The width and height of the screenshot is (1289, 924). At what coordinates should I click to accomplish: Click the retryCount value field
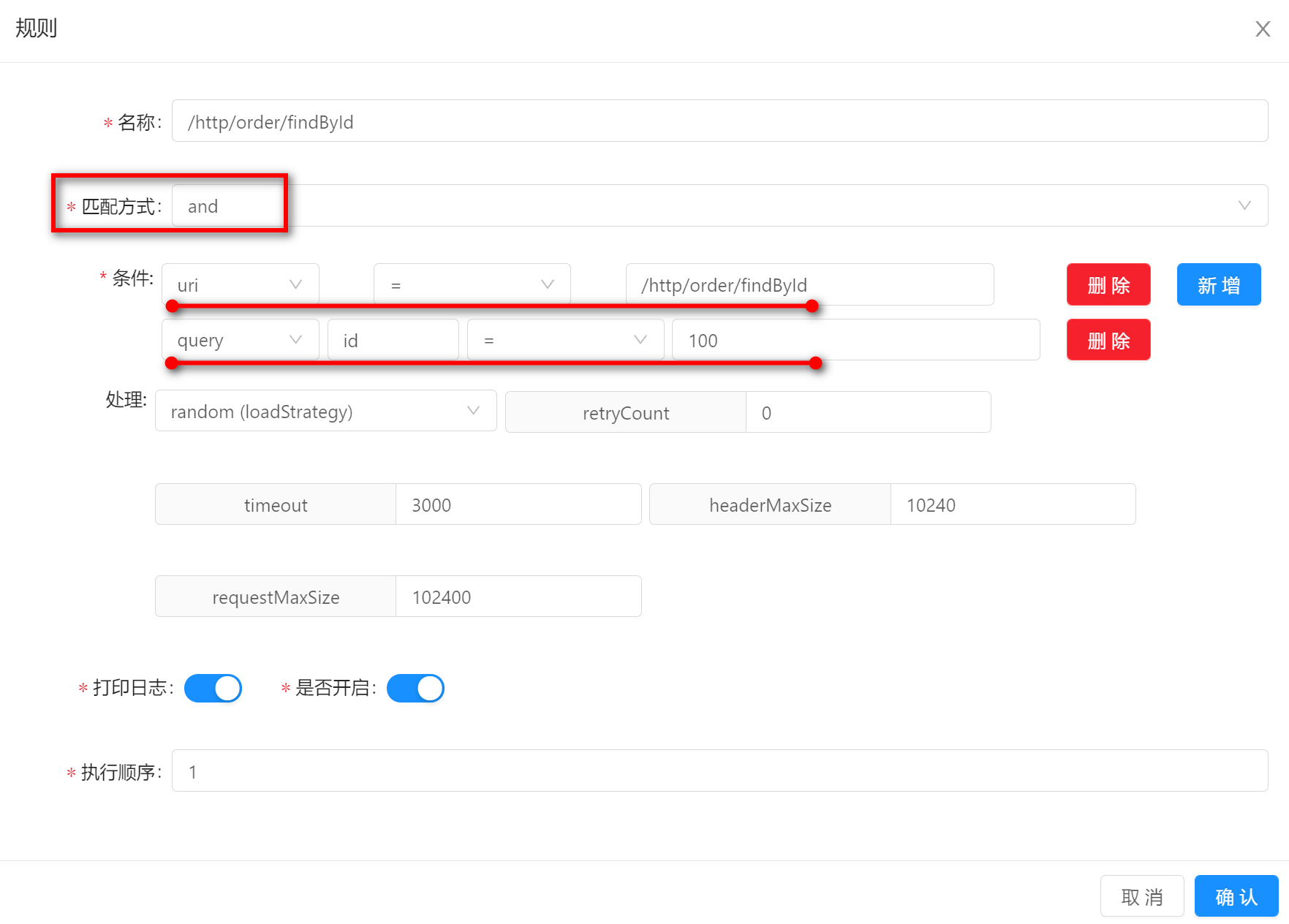tap(867, 413)
